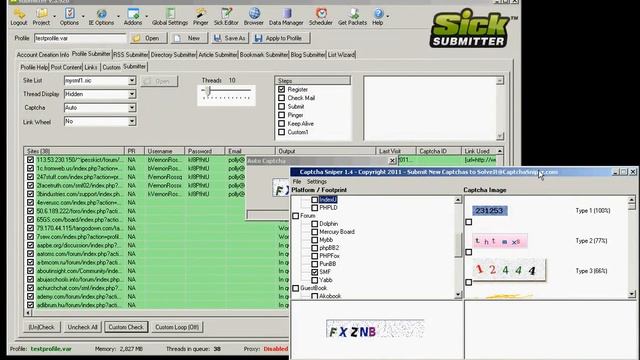Screen dimensions: 640x360
Task: Expand the Site List dropdown
Action: [x=131, y=80]
